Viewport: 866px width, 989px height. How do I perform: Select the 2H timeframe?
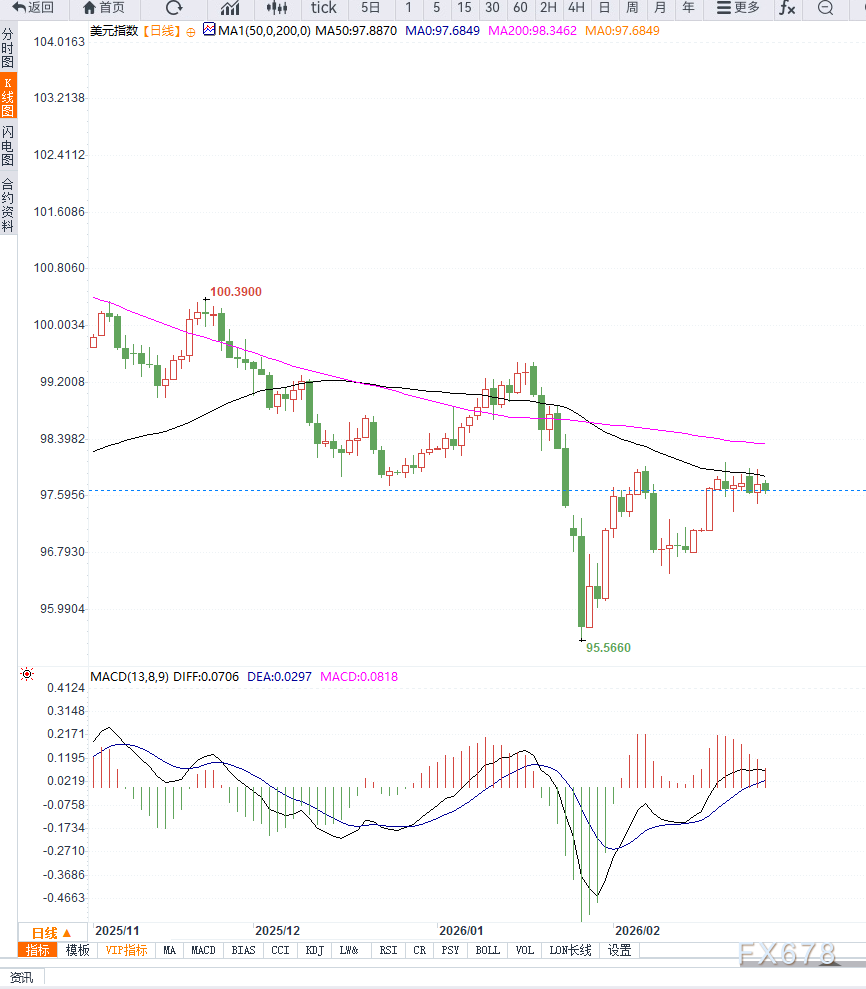tap(548, 8)
